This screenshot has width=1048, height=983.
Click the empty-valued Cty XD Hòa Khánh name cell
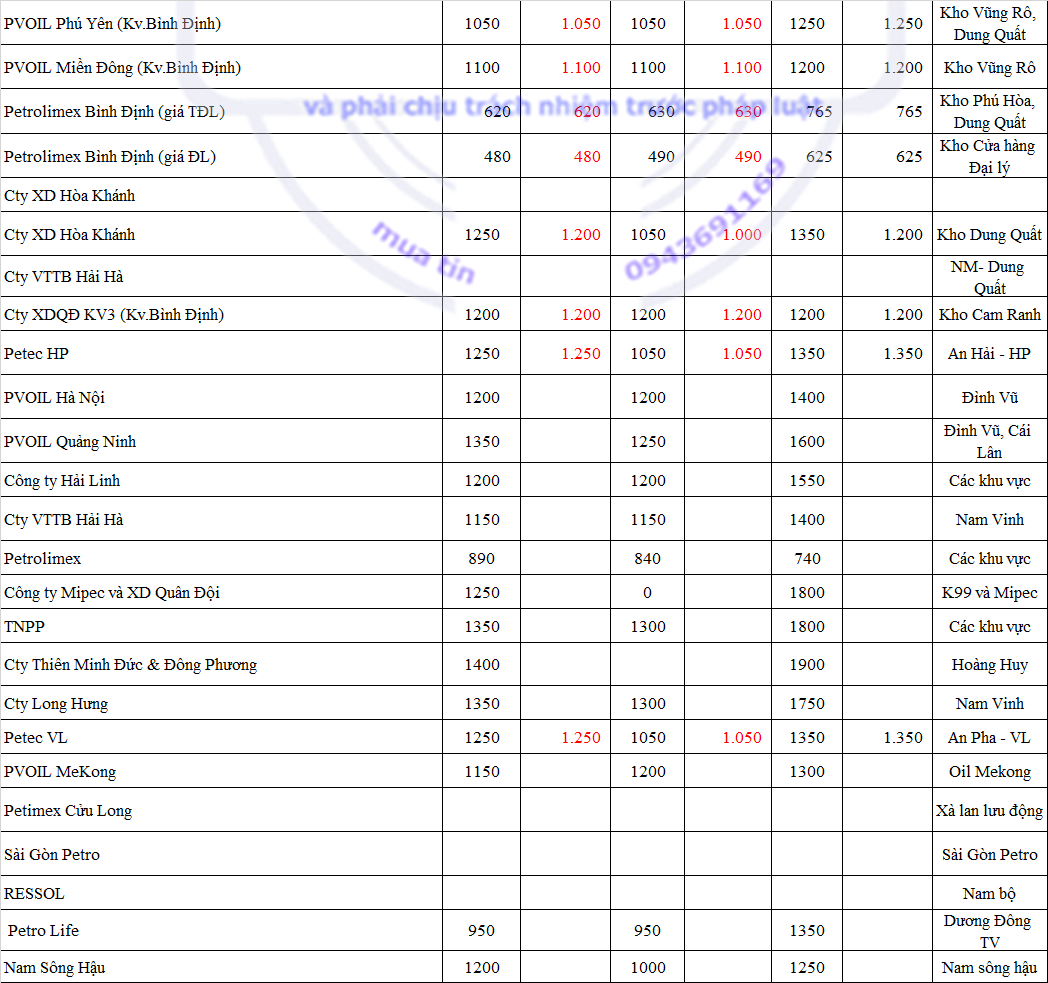click(221, 195)
